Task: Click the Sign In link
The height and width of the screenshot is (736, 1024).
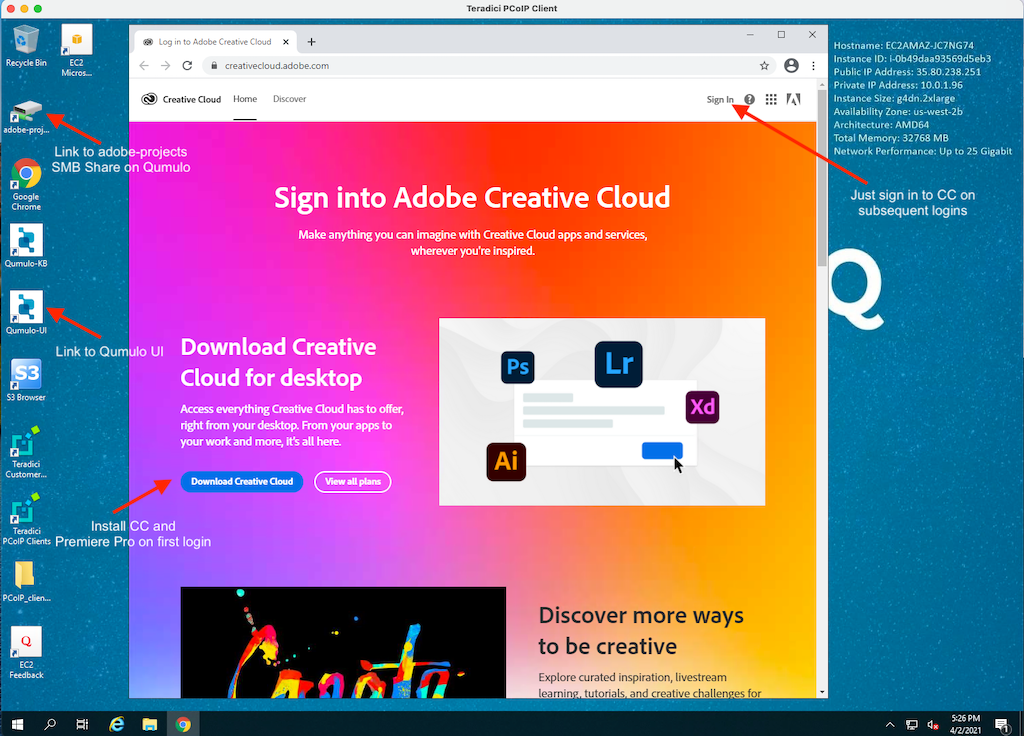Action: [x=720, y=99]
